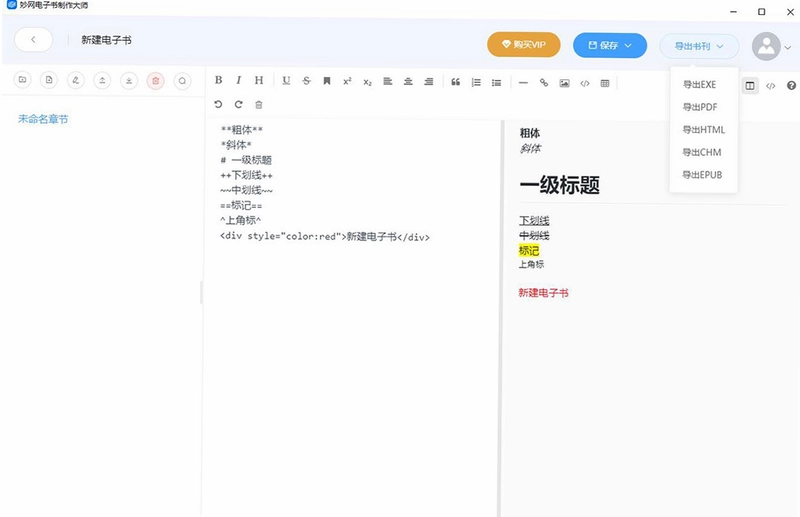Click the red 新建电子书 preview text
The width and height of the screenshot is (800, 517).
click(543, 292)
